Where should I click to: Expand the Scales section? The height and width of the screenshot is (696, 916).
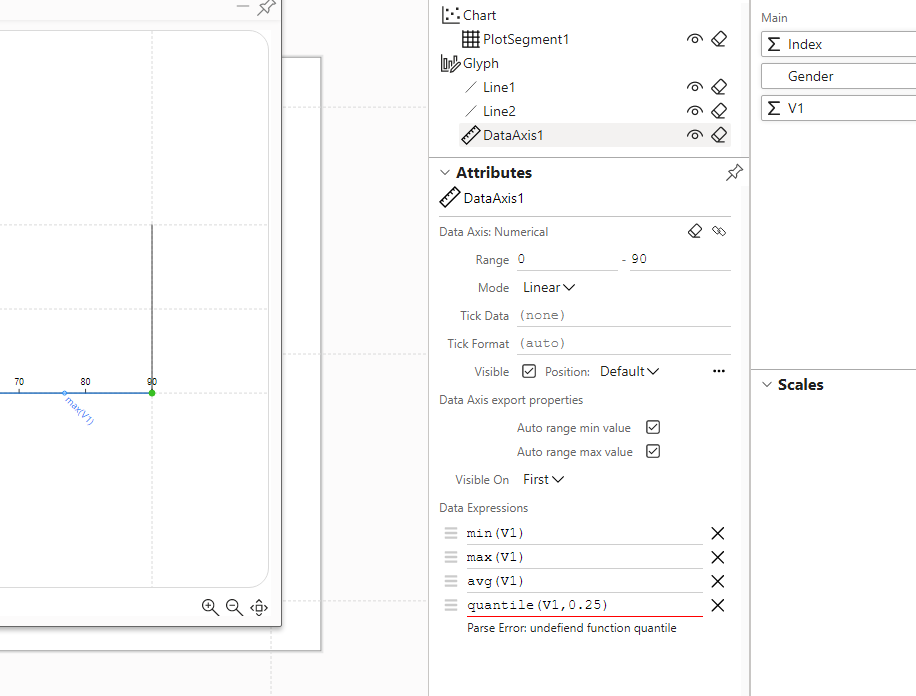point(766,384)
